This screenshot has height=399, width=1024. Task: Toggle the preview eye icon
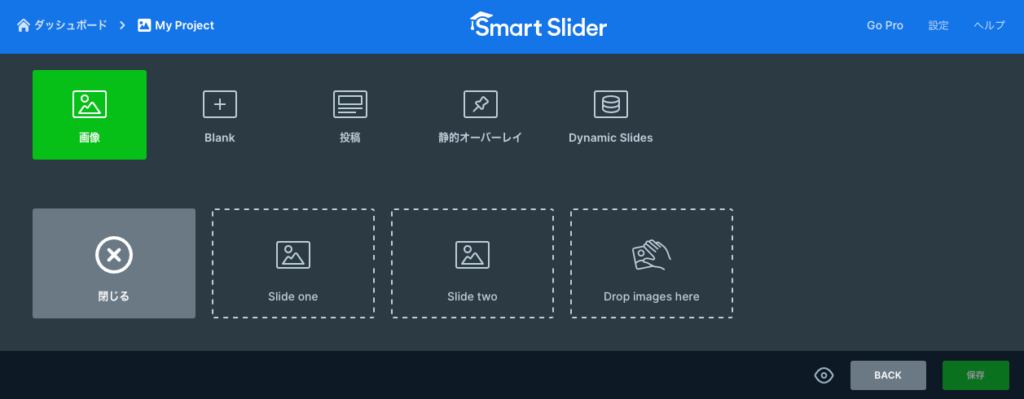pyautogui.click(x=824, y=375)
